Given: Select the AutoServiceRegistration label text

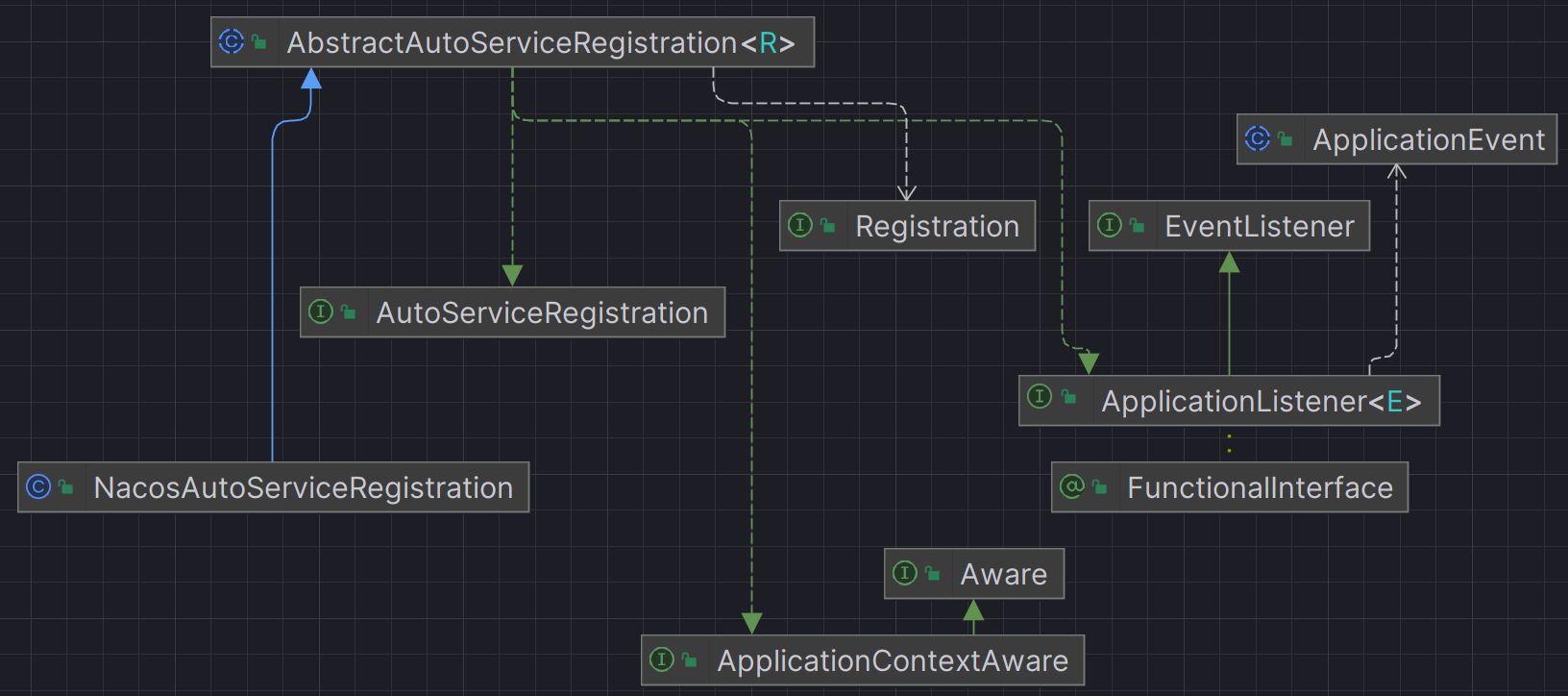Looking at the screenshot, I should 542,313.
